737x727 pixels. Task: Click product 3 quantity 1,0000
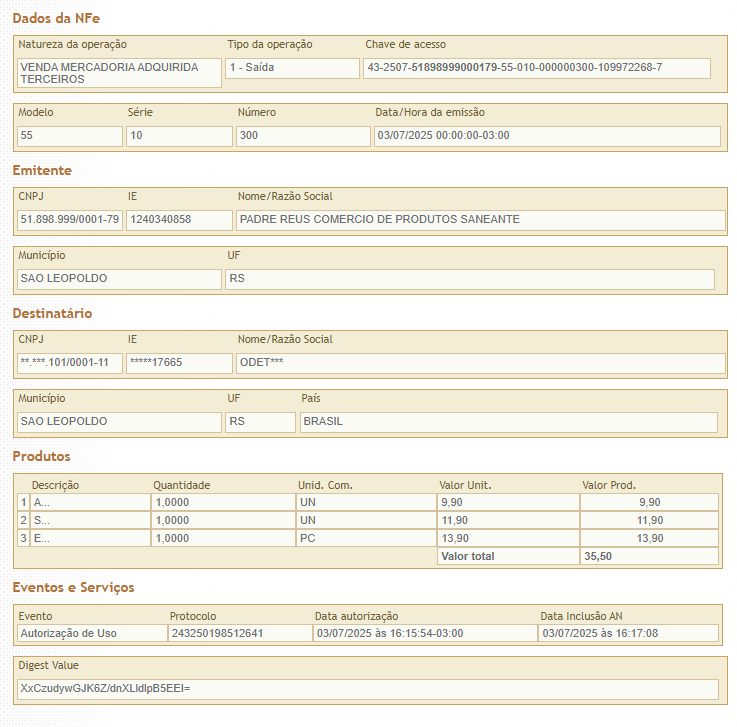(223, 538)
